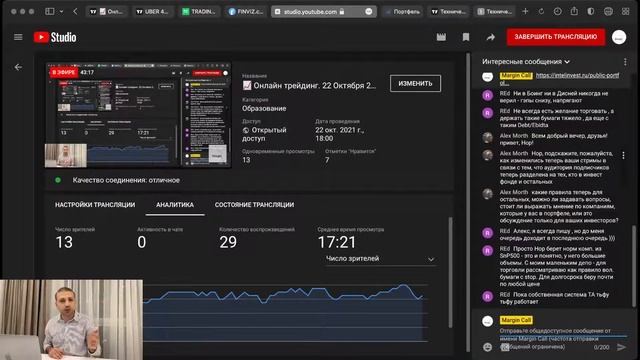Open the account avatar menu

coord(619,37)
